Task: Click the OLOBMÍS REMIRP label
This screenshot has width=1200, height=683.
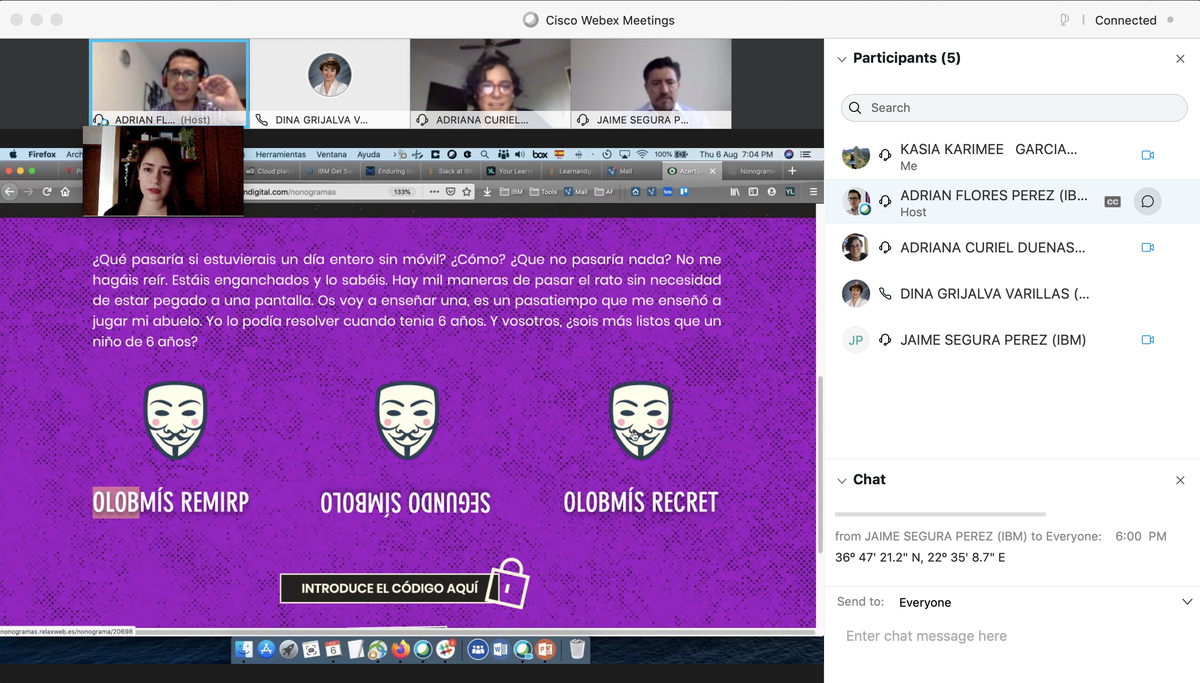Action: 171,503
